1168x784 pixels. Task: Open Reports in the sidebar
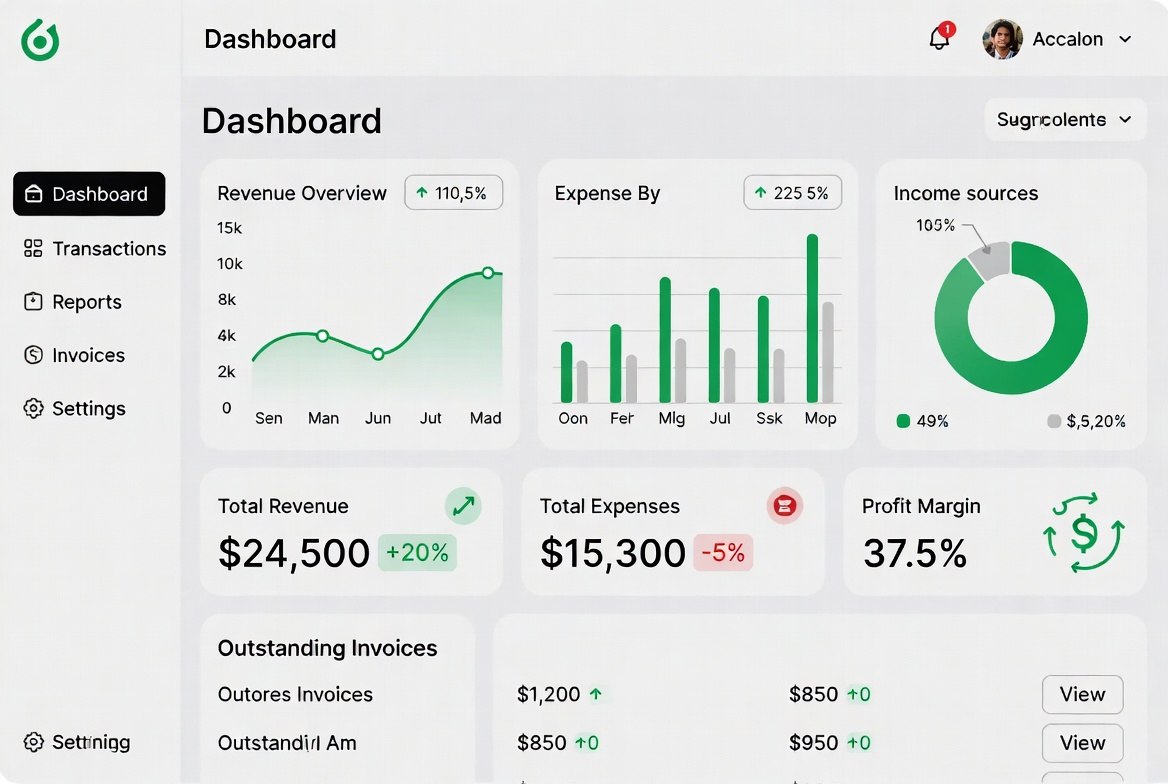(73, 302)
